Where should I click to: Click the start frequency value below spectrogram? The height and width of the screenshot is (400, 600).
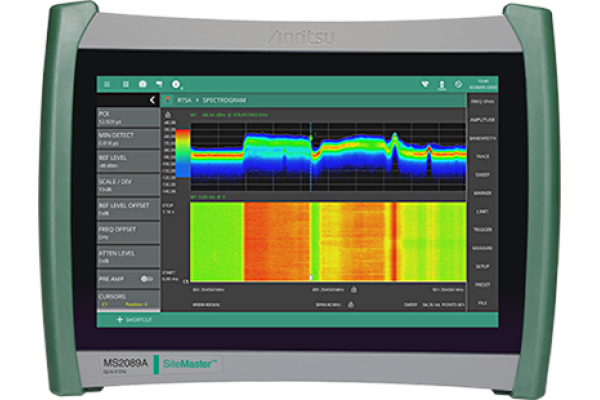209,290
